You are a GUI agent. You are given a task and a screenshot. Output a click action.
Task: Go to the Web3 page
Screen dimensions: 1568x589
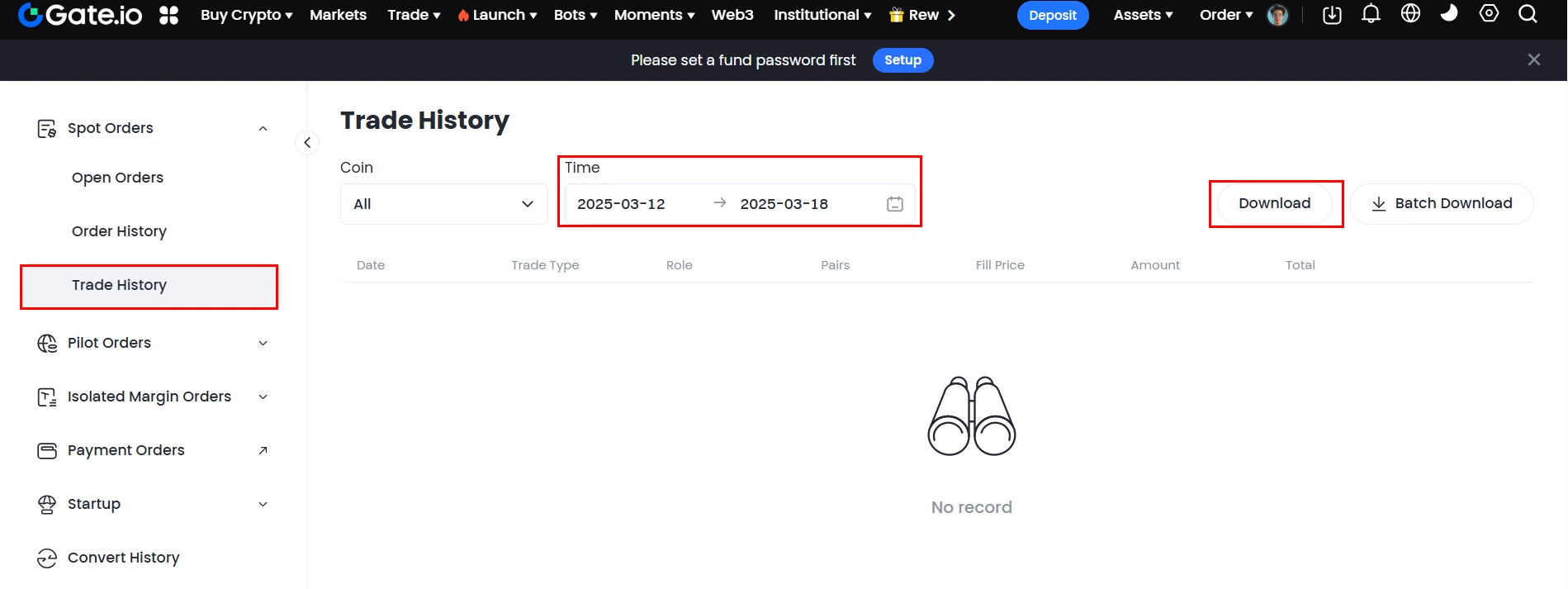click(x=732, y=15)
